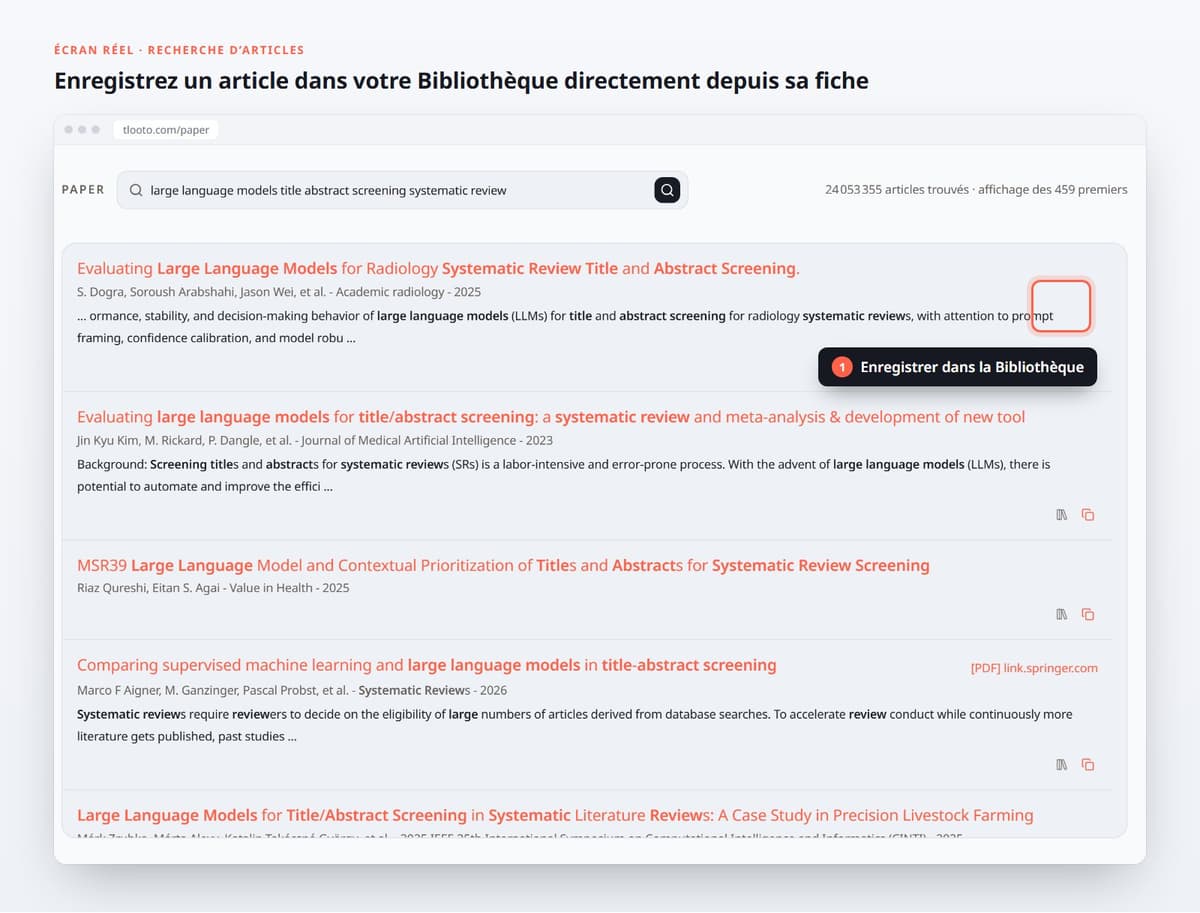
Task: Open the 'meta-analysis & development of new tool' article
Action: (x=551, y=417)
